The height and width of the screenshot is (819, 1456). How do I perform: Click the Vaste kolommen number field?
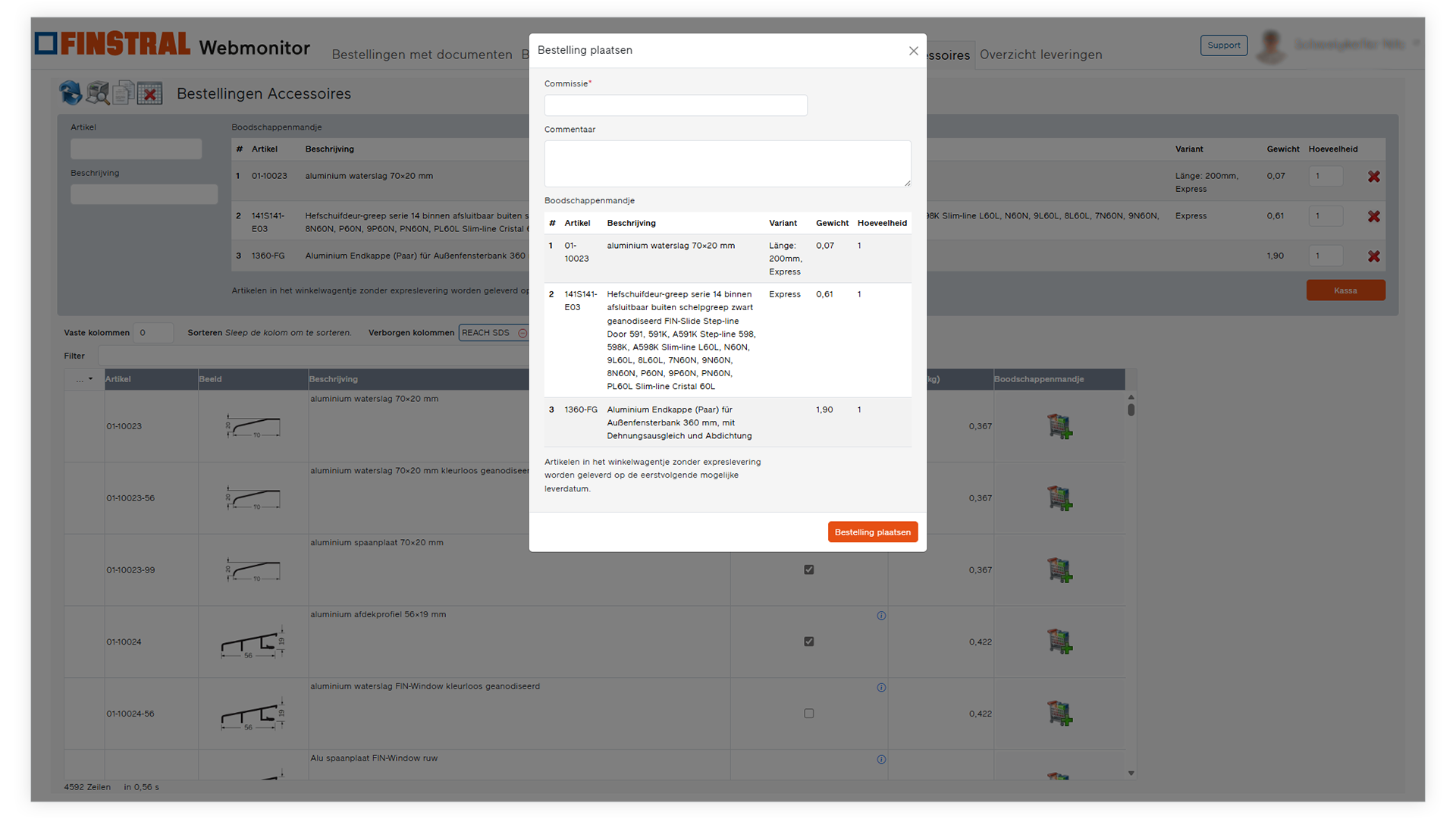click(x=152, y=333)
